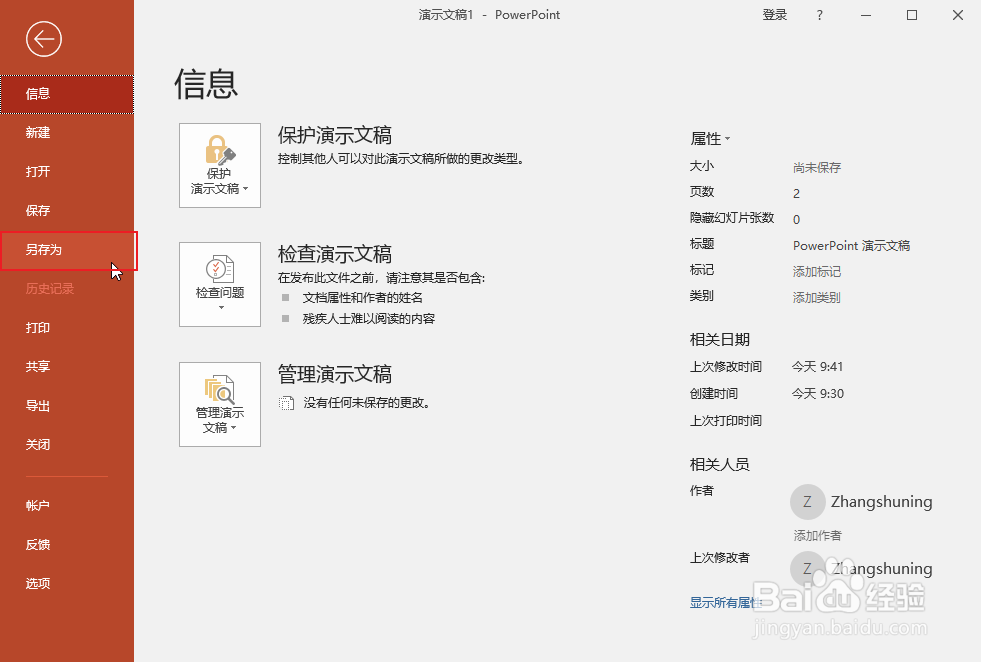The image size is (981, 662).
Task: Click the 今天 9:41 last modified value
Action: click(818, 367)
